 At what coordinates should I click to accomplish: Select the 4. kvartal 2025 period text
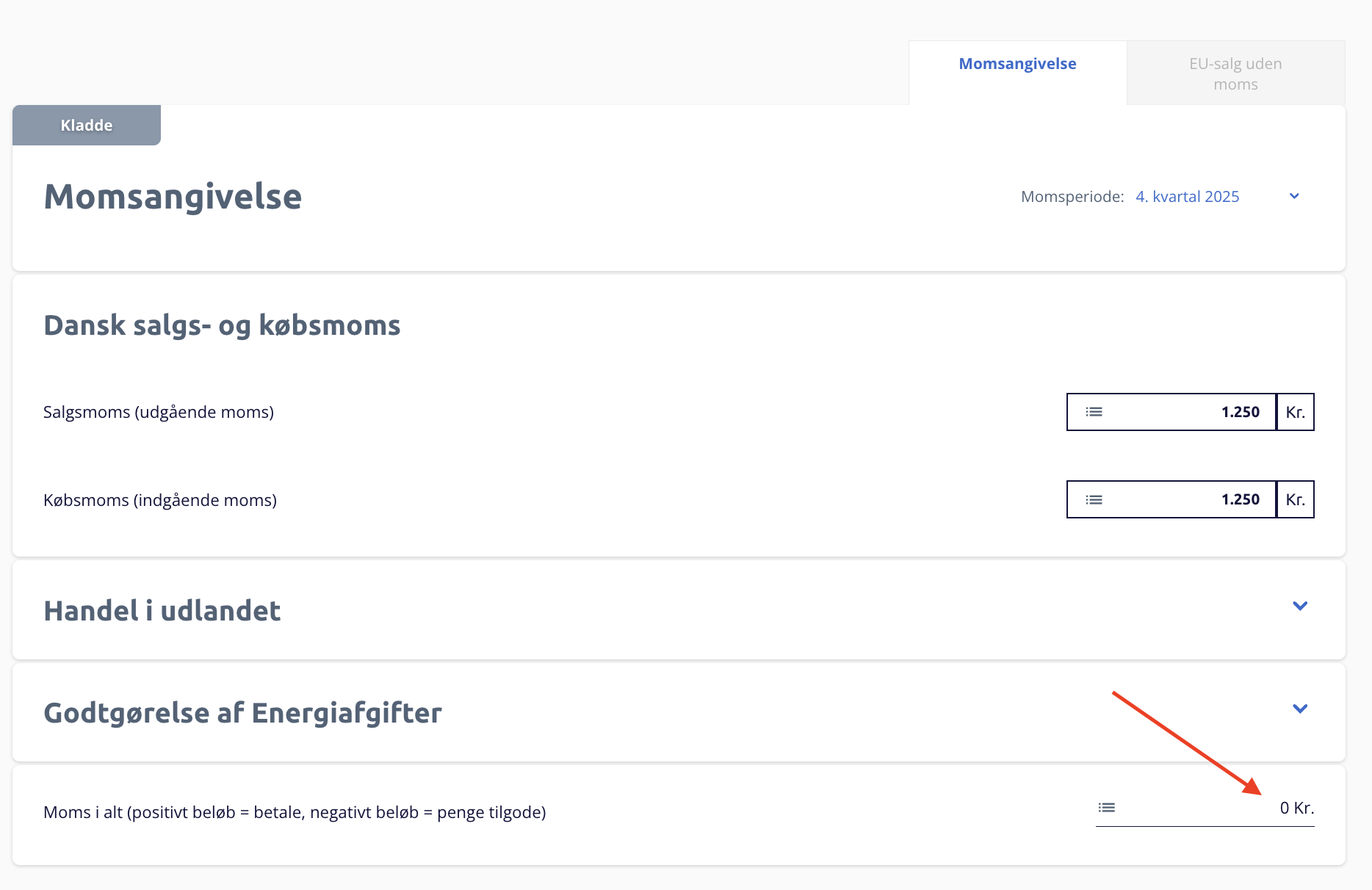click(1187, 197)
